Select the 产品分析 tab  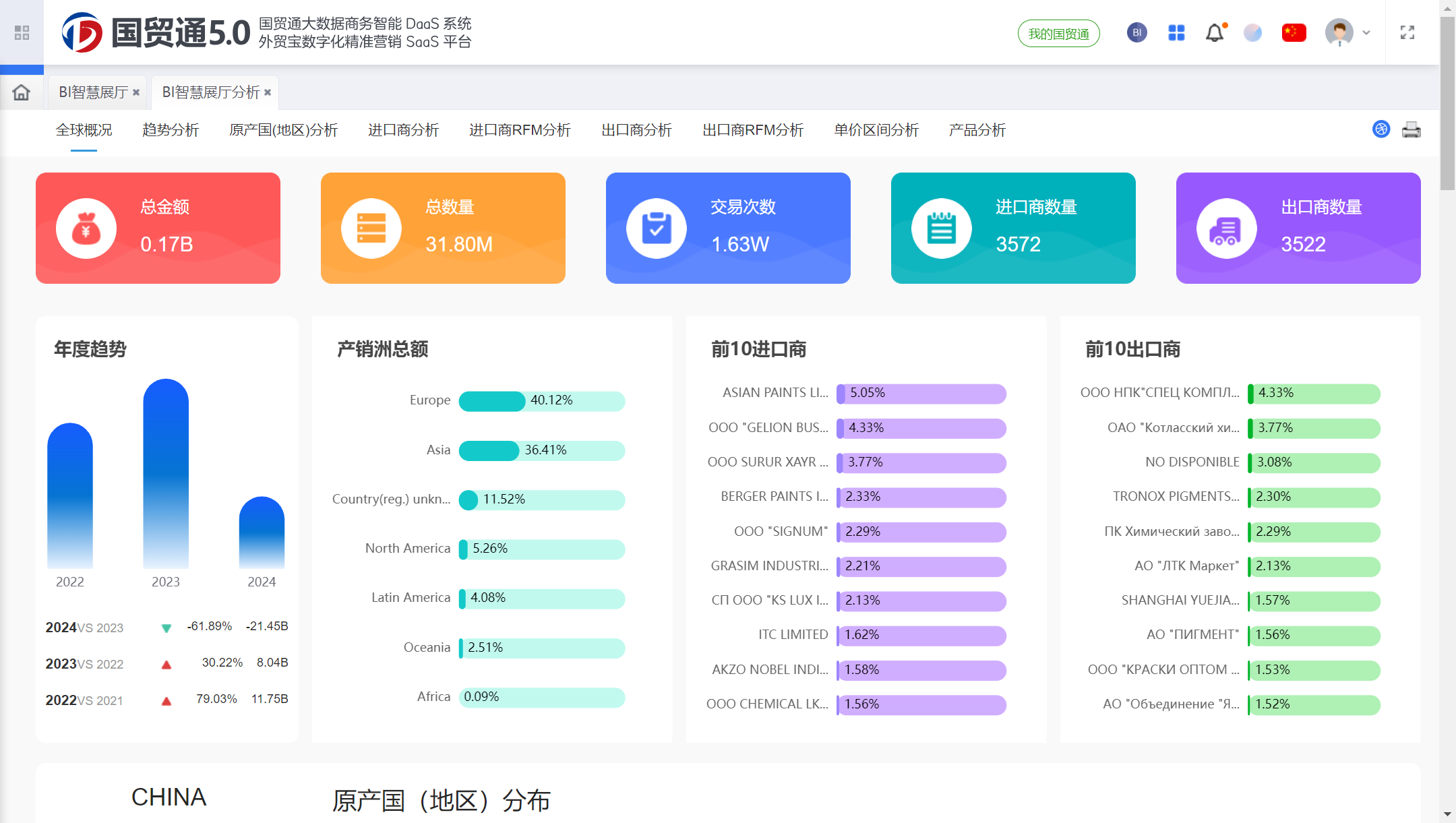(977, 130)
